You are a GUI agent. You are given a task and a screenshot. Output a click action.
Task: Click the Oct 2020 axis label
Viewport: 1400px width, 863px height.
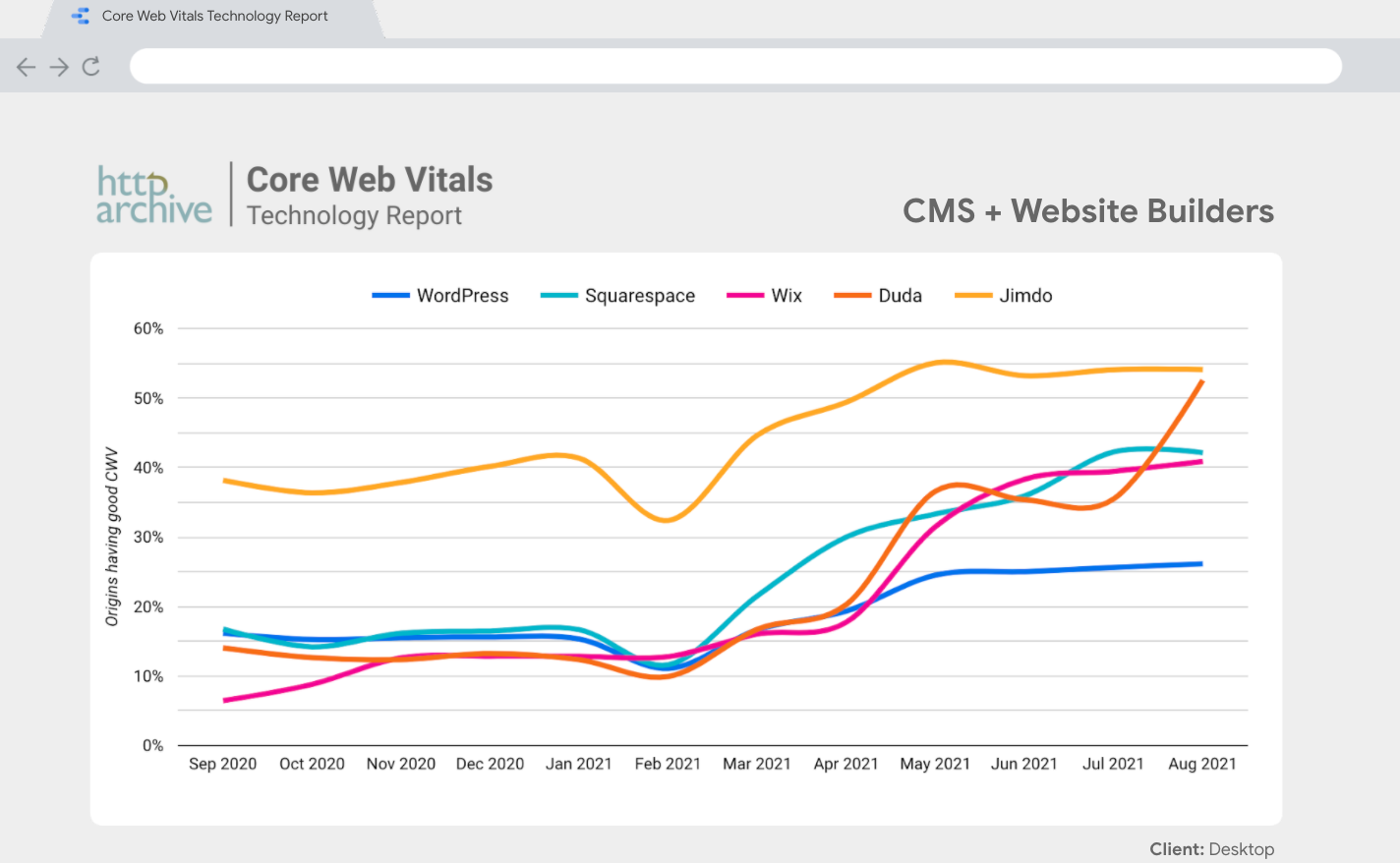click(x=312, y=764)
